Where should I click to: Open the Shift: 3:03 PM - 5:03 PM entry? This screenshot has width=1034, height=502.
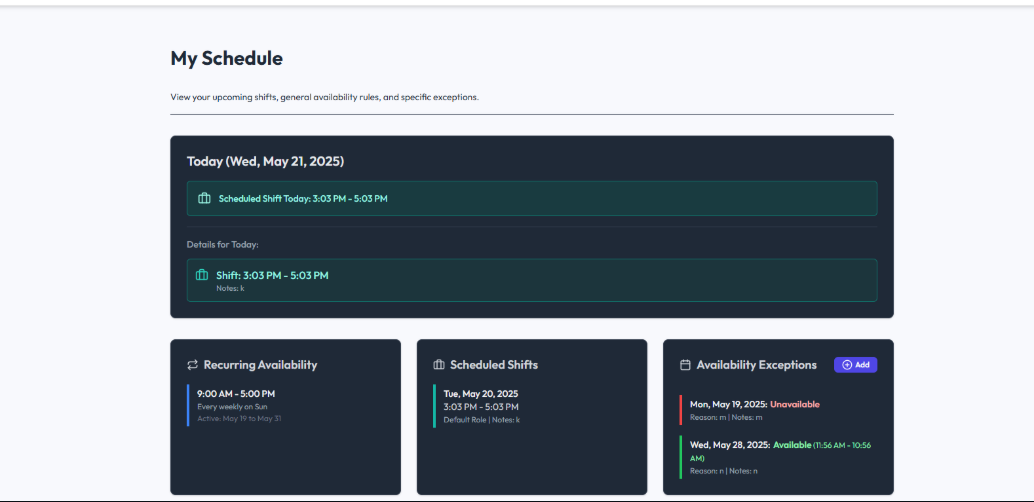point(532,280)
